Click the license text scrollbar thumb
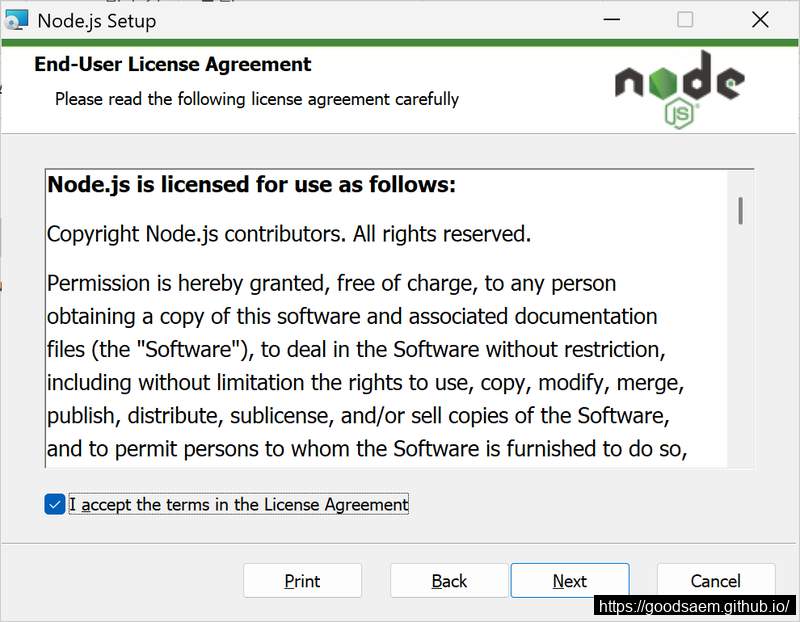800x622 pixels. click(x=740, y=210)
